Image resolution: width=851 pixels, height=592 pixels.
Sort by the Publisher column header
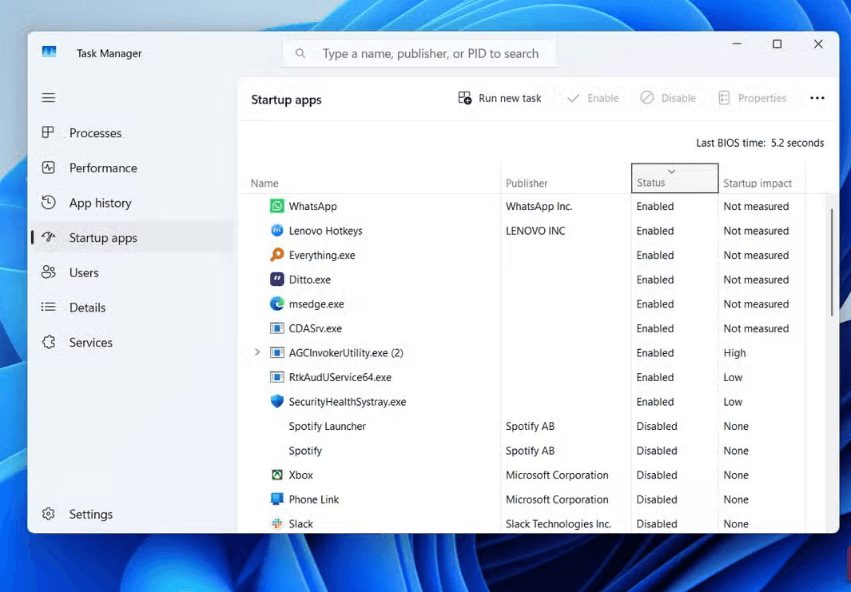point(566,178)
